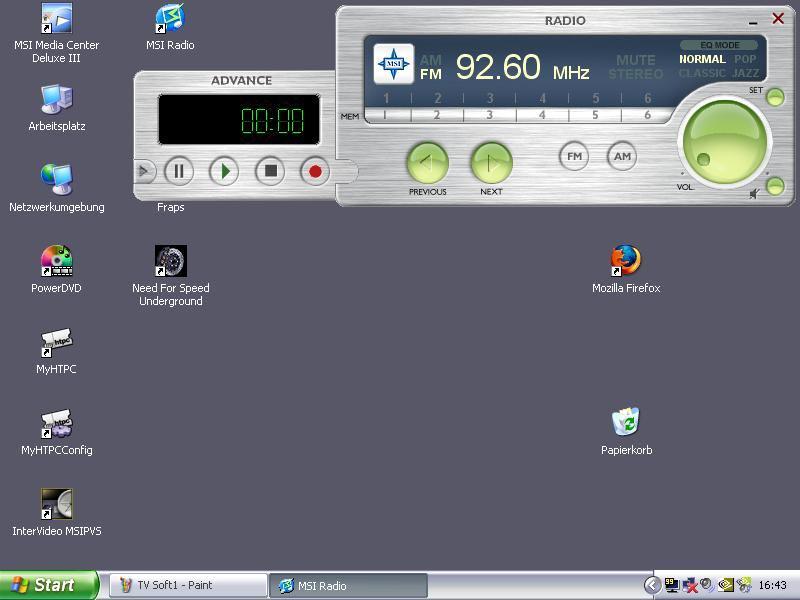Click the MSI Radio taskbar button
This screenshot has width=800, height=600.
pos(348,585)
